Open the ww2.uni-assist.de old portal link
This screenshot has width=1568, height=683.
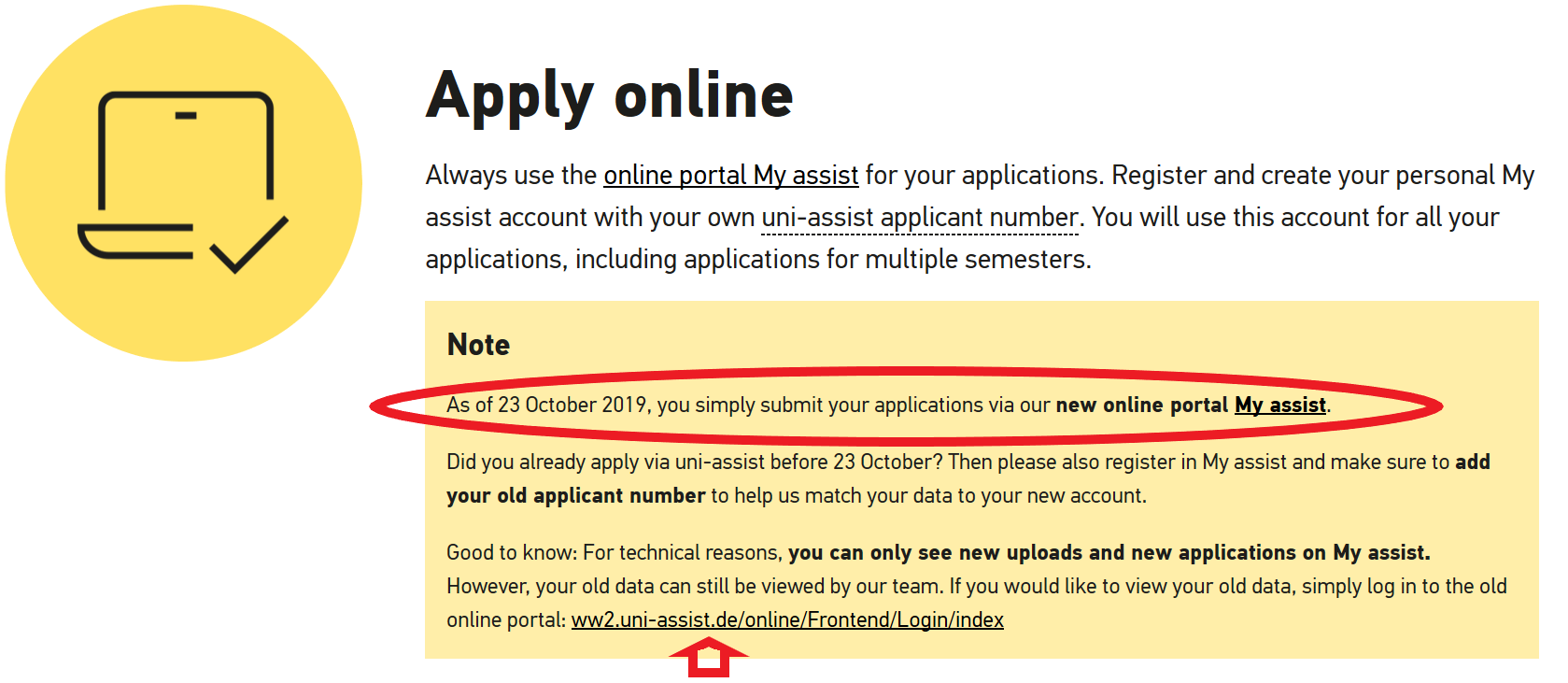click(787, 619)
